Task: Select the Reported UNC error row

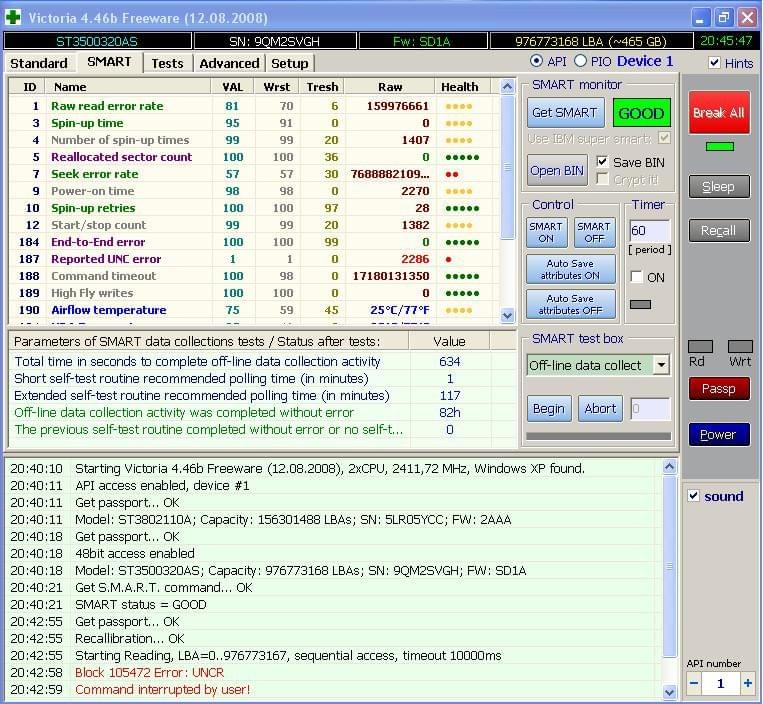Action: coord(254,259)
